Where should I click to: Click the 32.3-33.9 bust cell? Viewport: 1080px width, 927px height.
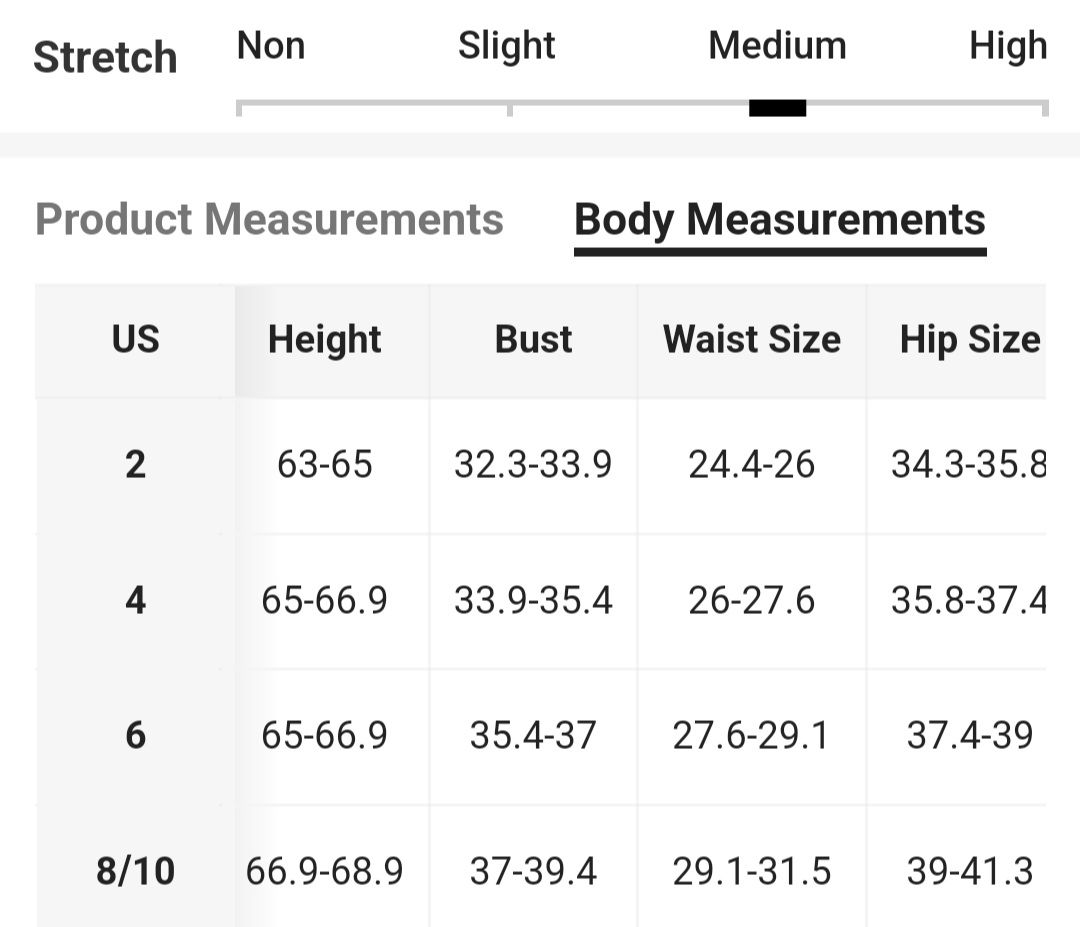533,465
